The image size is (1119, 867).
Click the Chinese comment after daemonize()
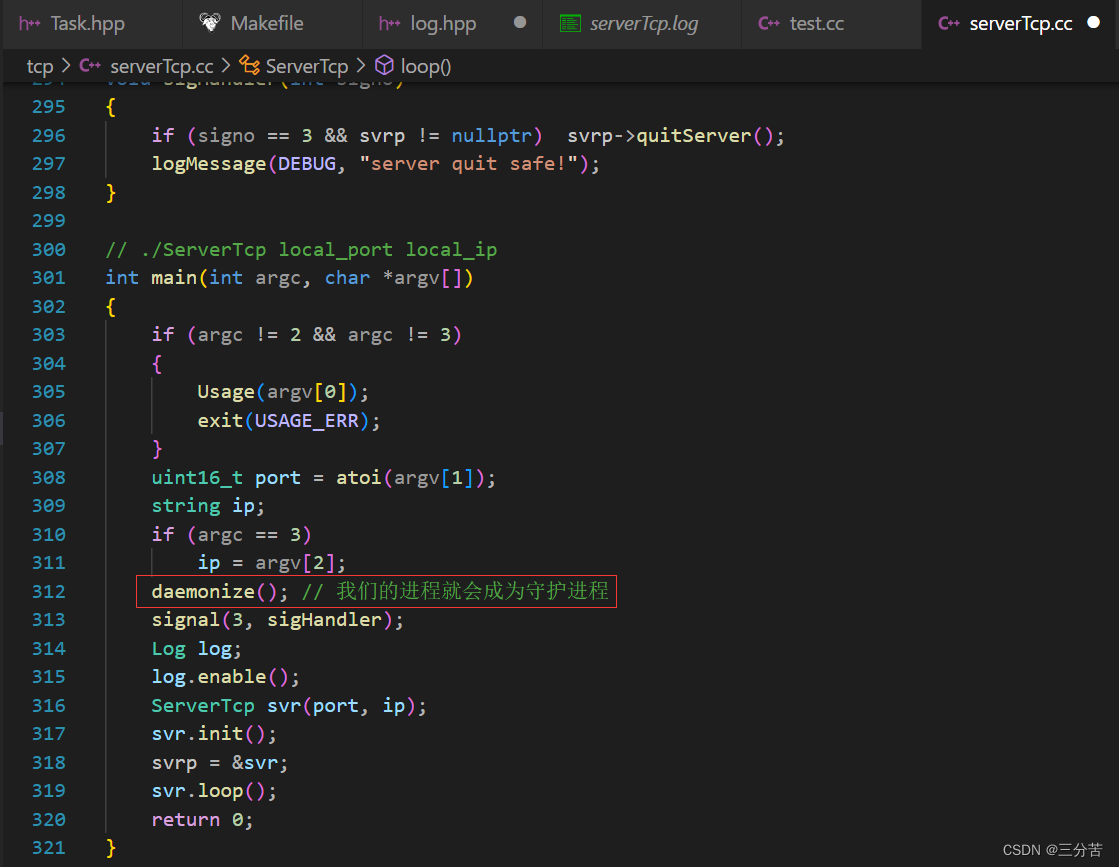pyautogui.click(x=455, y=592)
